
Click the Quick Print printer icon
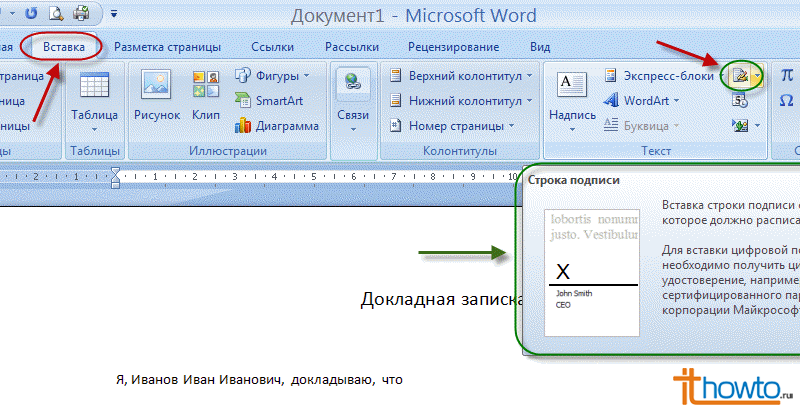pos(82,13)
